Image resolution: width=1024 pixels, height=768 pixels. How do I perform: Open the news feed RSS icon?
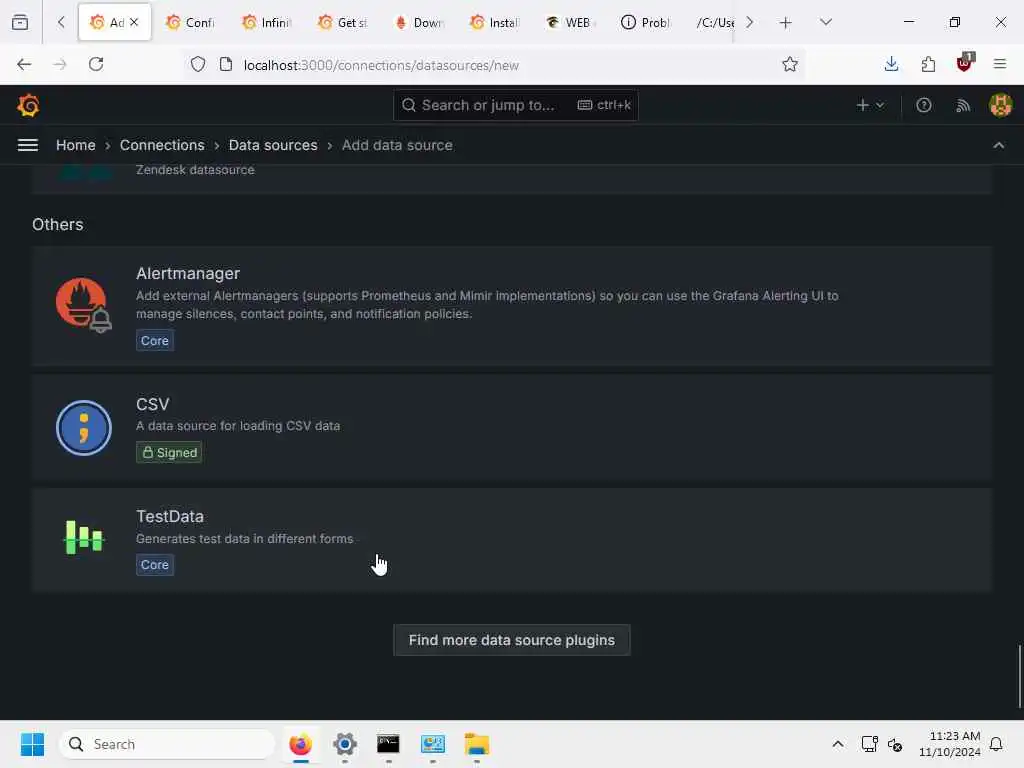(x=963, y=105)
